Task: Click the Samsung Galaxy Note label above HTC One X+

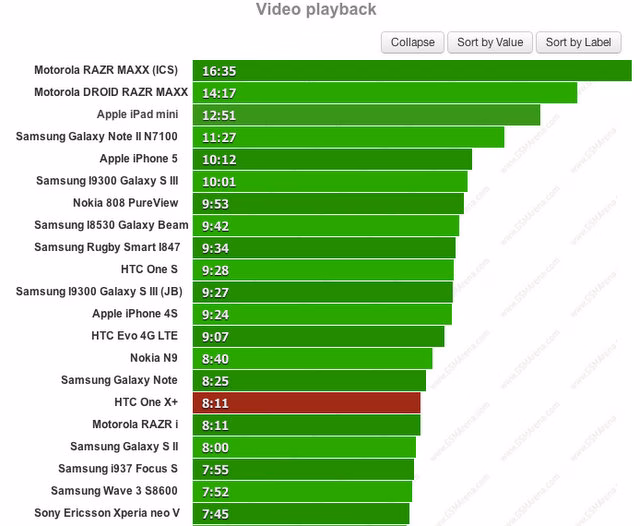Action: 119,380
